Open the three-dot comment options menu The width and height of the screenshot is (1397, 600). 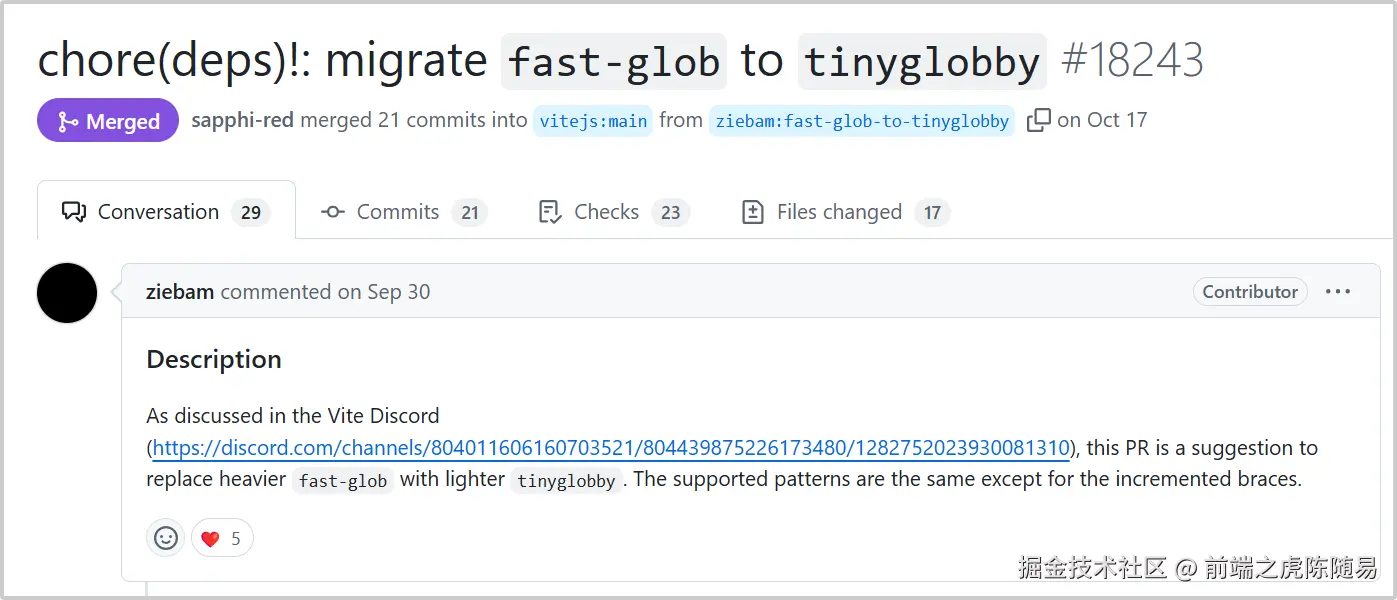(x=1337, y=292)
